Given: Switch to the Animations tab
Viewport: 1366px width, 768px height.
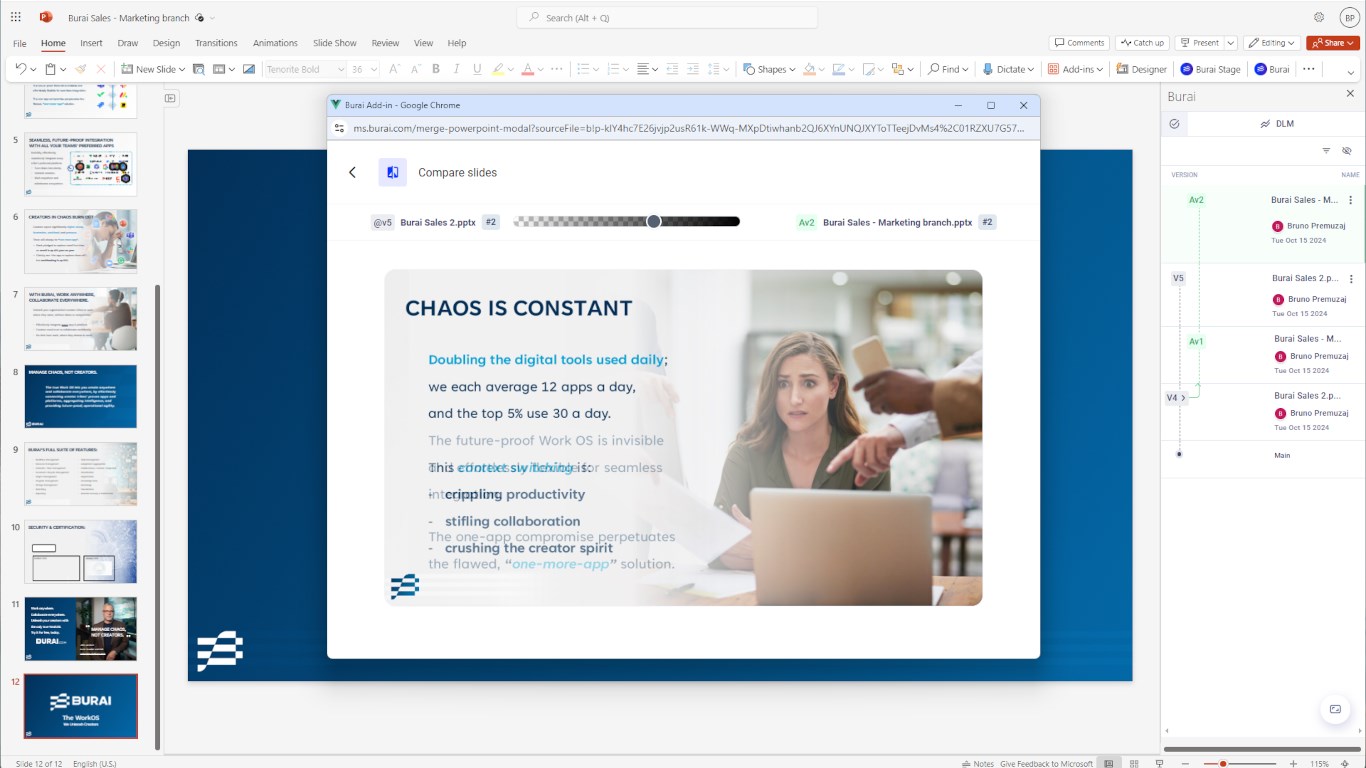Looking at the screenshot, I should click(275, 43).
